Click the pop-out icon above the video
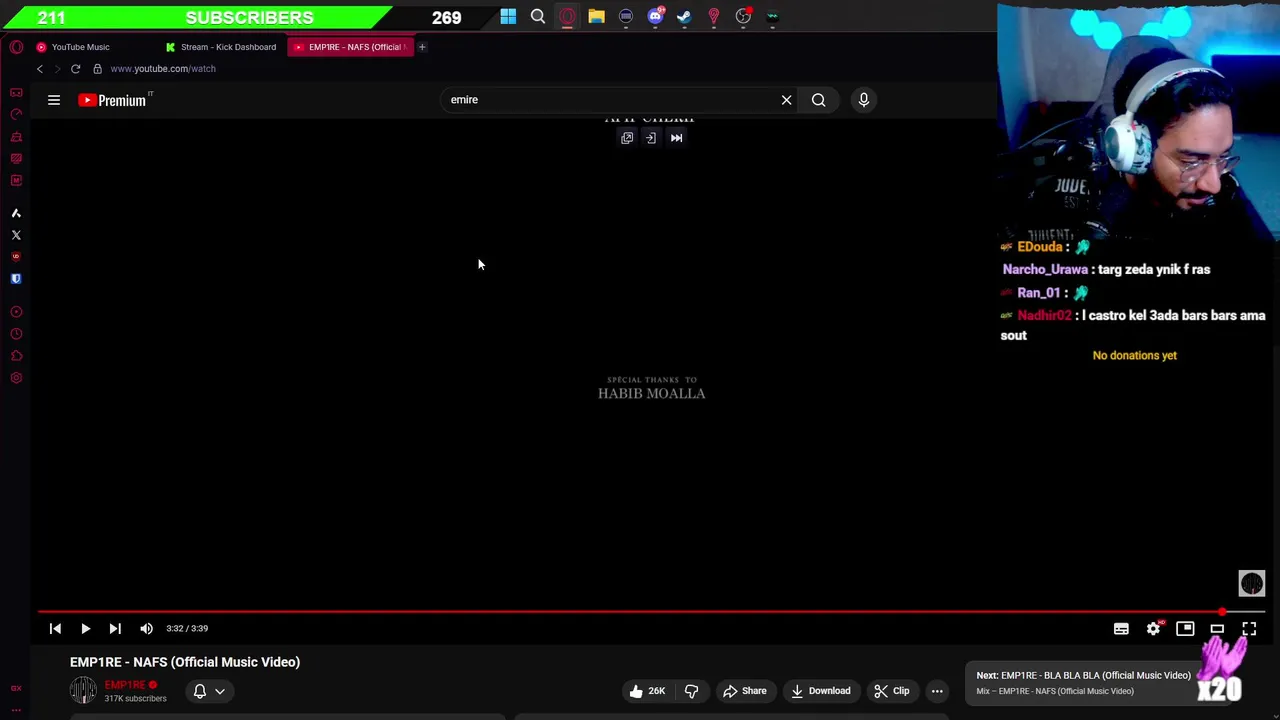The height and width of the screenshot is (720, 1280). (x=627, y=138)
